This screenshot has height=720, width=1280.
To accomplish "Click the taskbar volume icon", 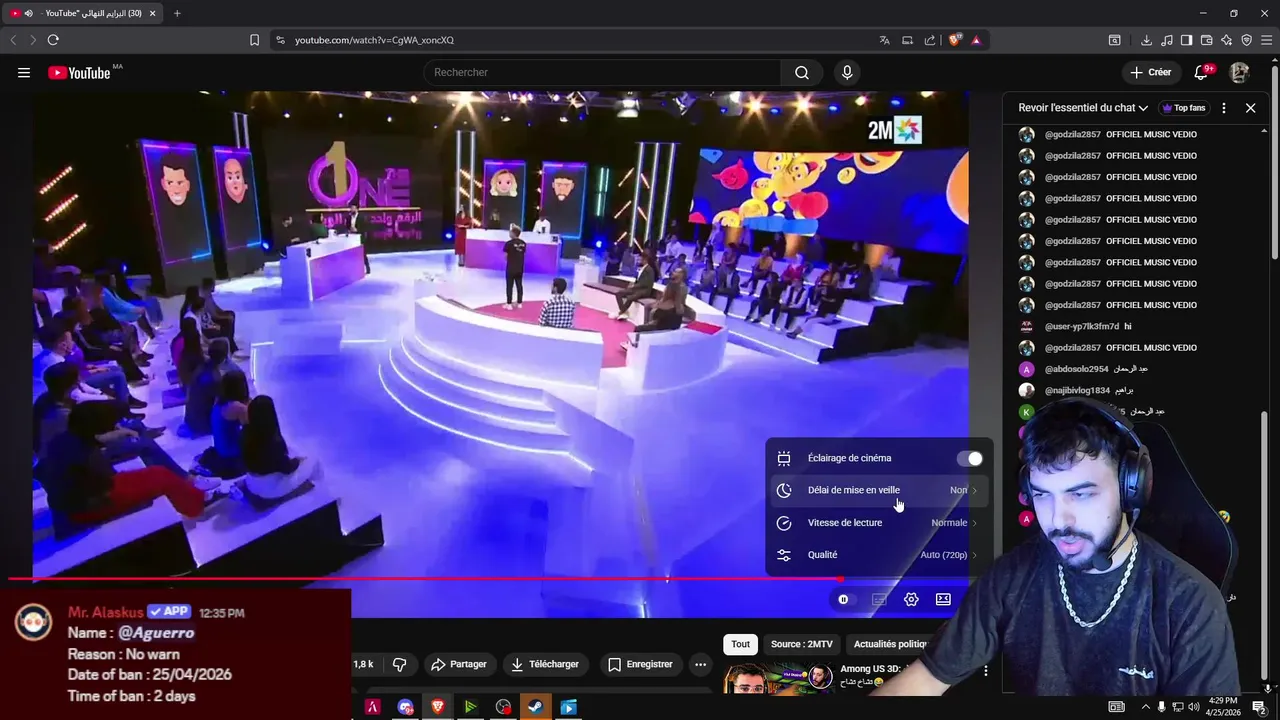I will [1192, 707].
